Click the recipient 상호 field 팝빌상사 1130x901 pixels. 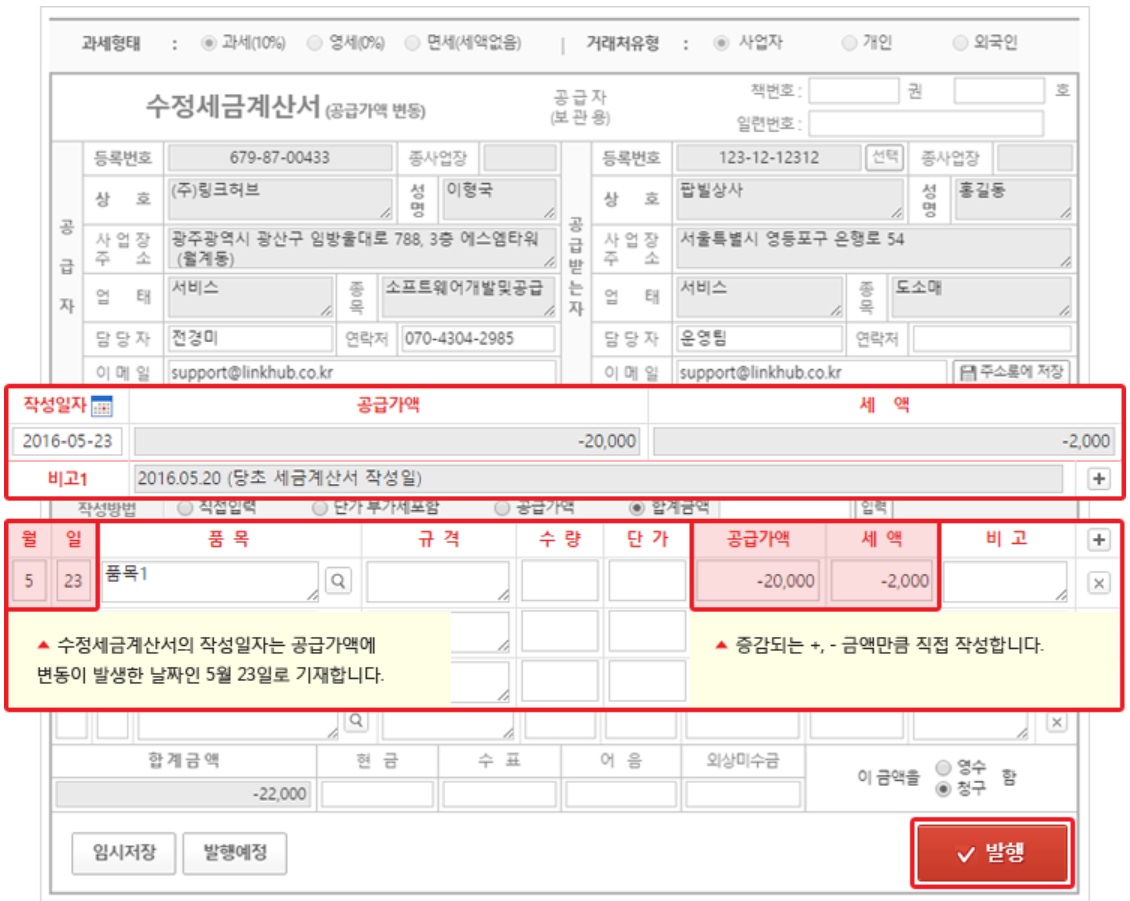coord(790,199)
